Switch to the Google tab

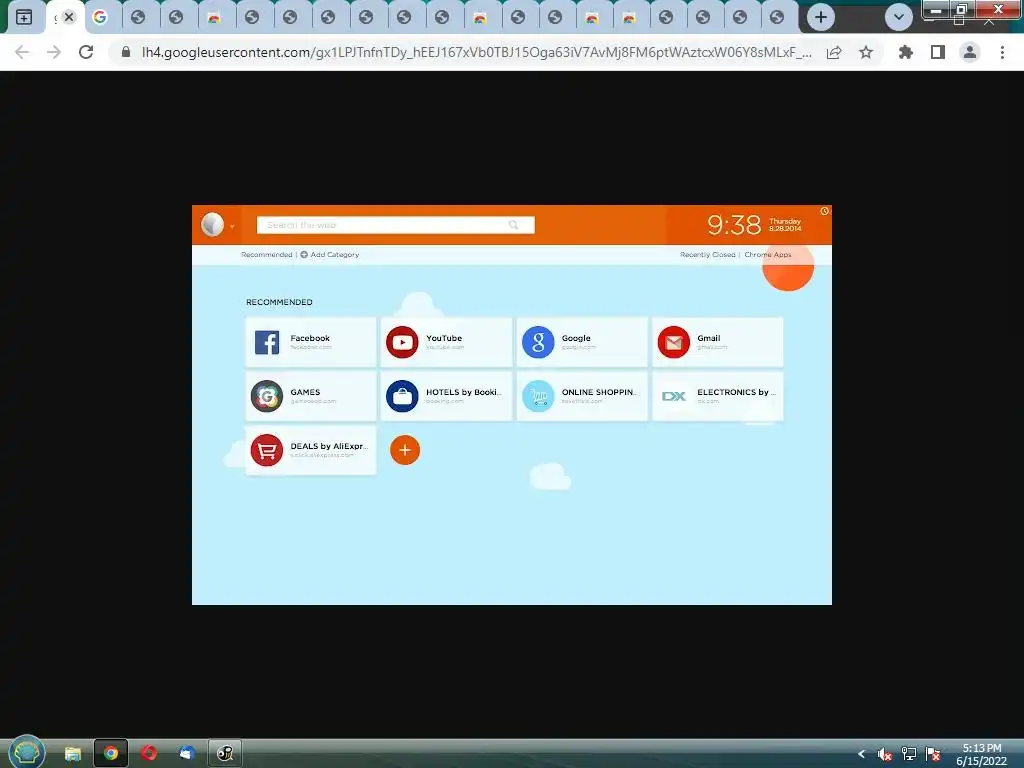pyautogui.click(x=100, y=17)
